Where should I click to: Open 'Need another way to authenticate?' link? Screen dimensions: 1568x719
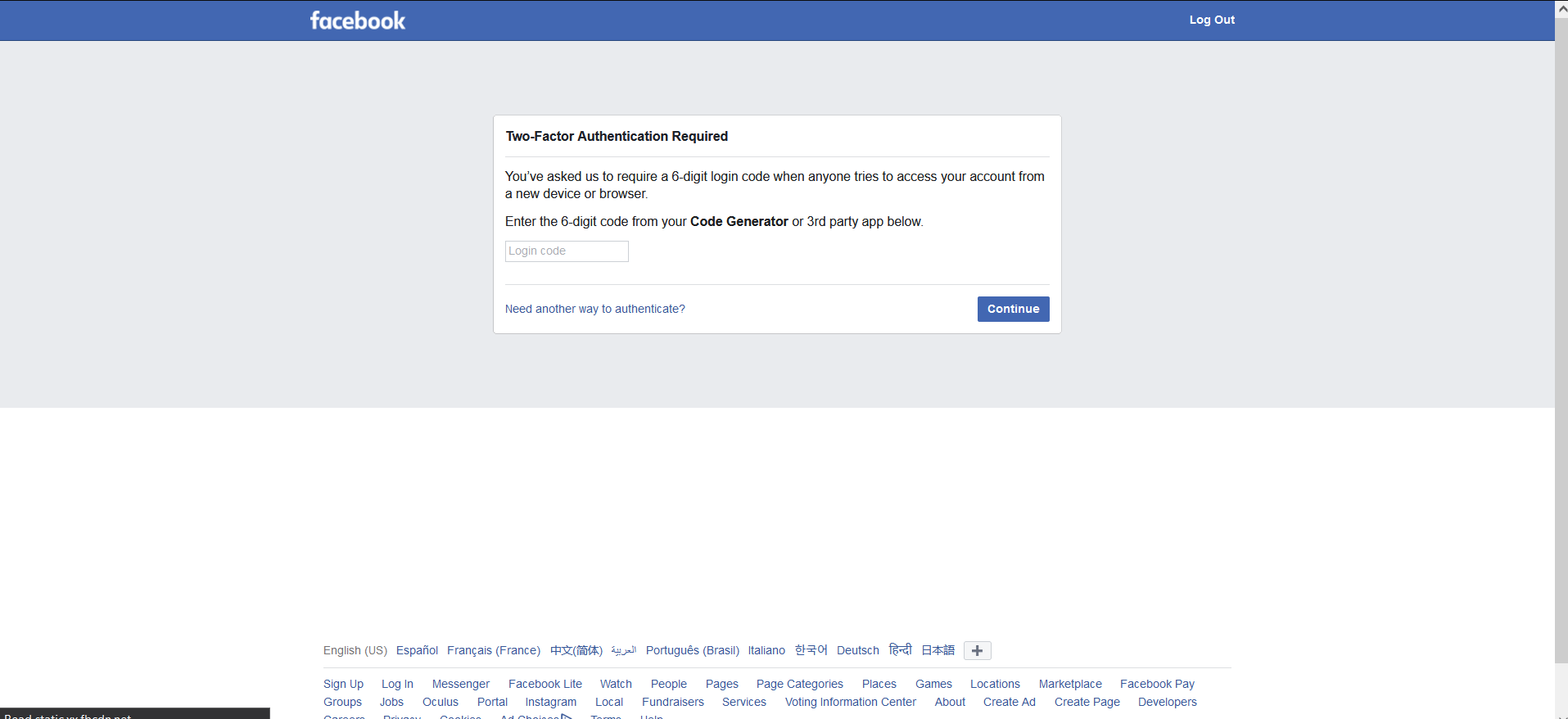click(x=595, y=309)
